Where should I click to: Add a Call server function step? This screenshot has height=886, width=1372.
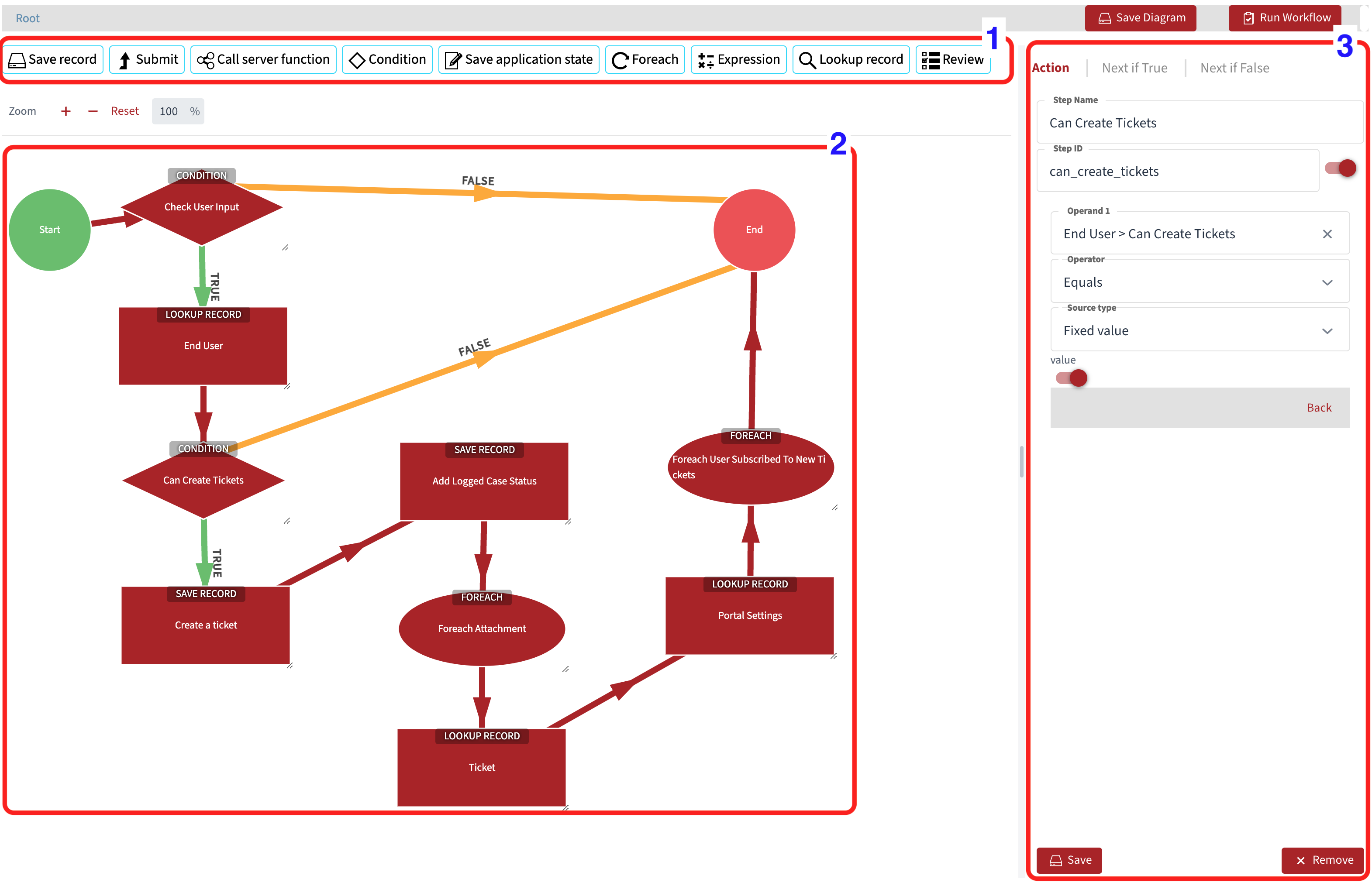[x=263, y=59]
